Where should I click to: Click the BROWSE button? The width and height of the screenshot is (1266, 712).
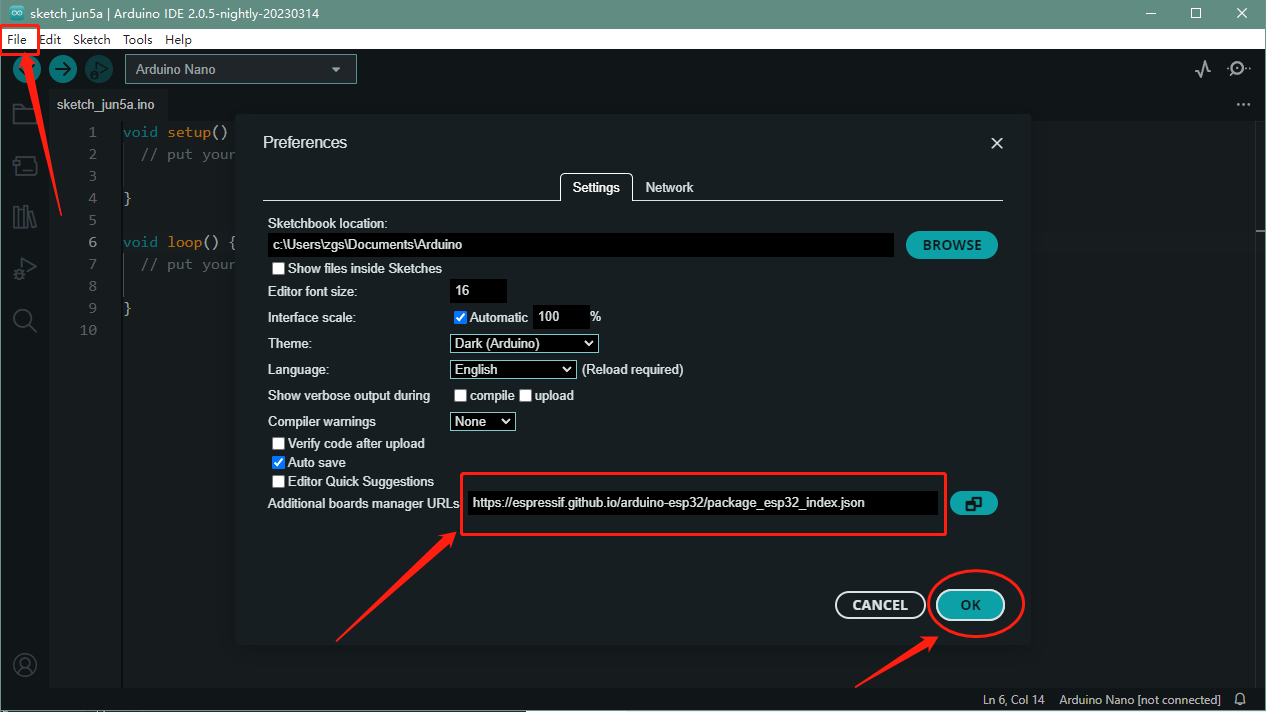(x=952, y=245)
